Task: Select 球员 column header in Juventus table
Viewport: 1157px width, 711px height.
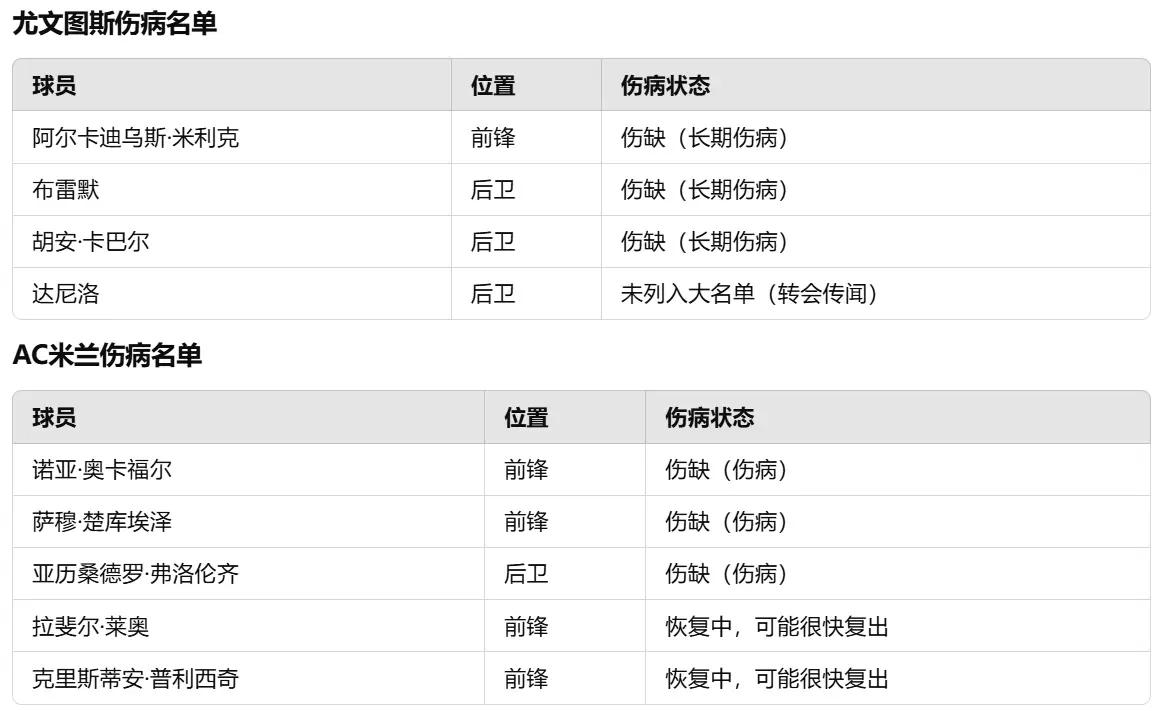Action: tap(54, 86)
